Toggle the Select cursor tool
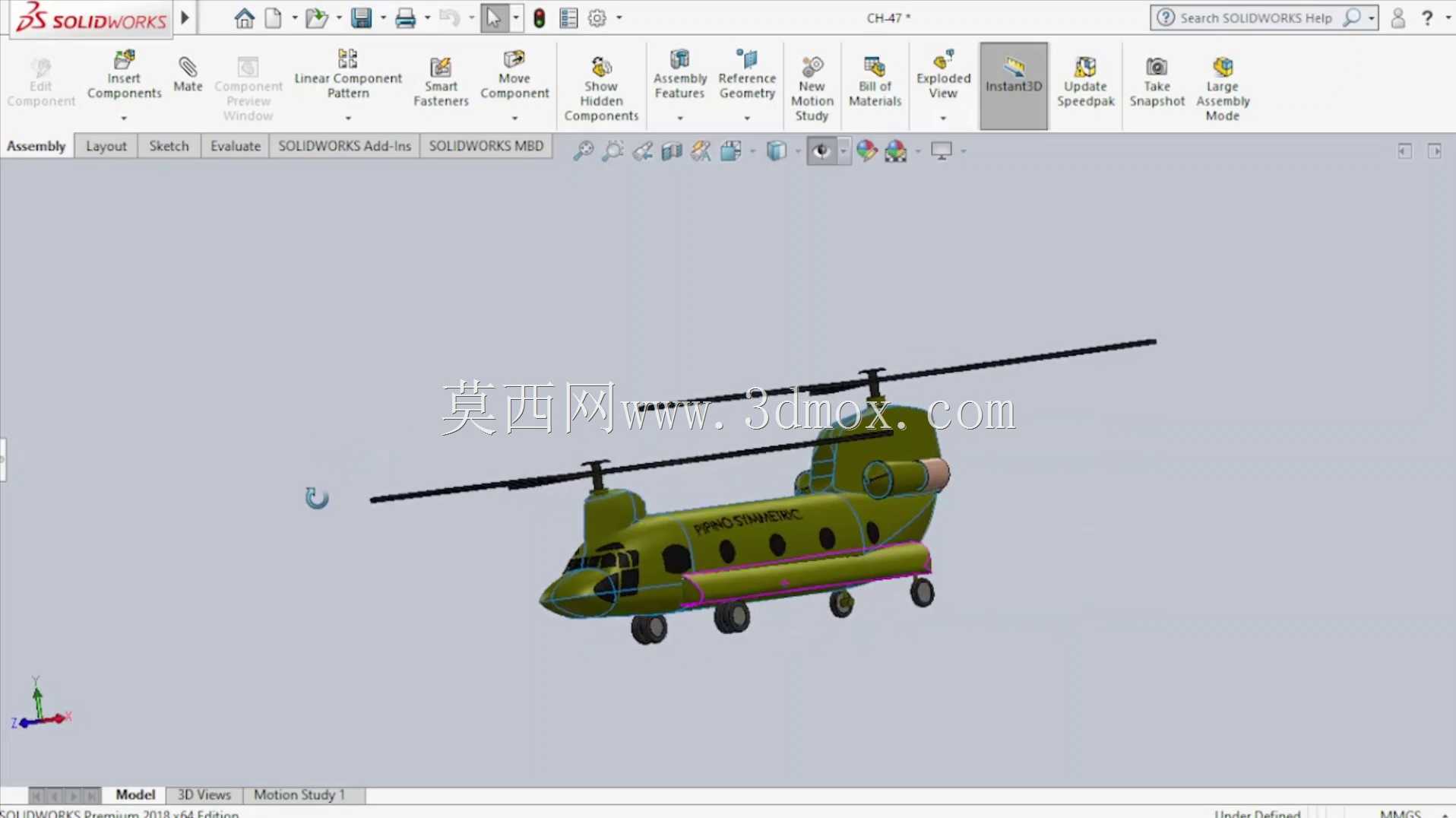 pos(494,17)
